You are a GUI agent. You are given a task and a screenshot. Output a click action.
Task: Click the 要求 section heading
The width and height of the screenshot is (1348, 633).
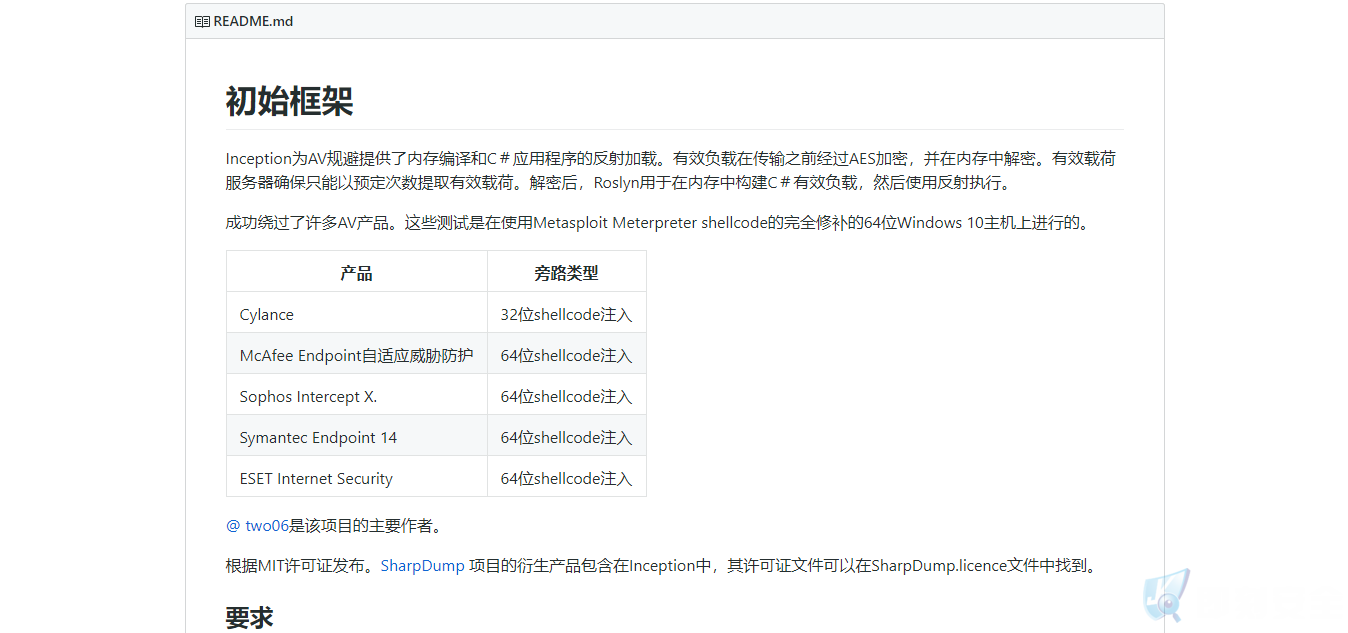pyautogui.click(x=250, y=617)
